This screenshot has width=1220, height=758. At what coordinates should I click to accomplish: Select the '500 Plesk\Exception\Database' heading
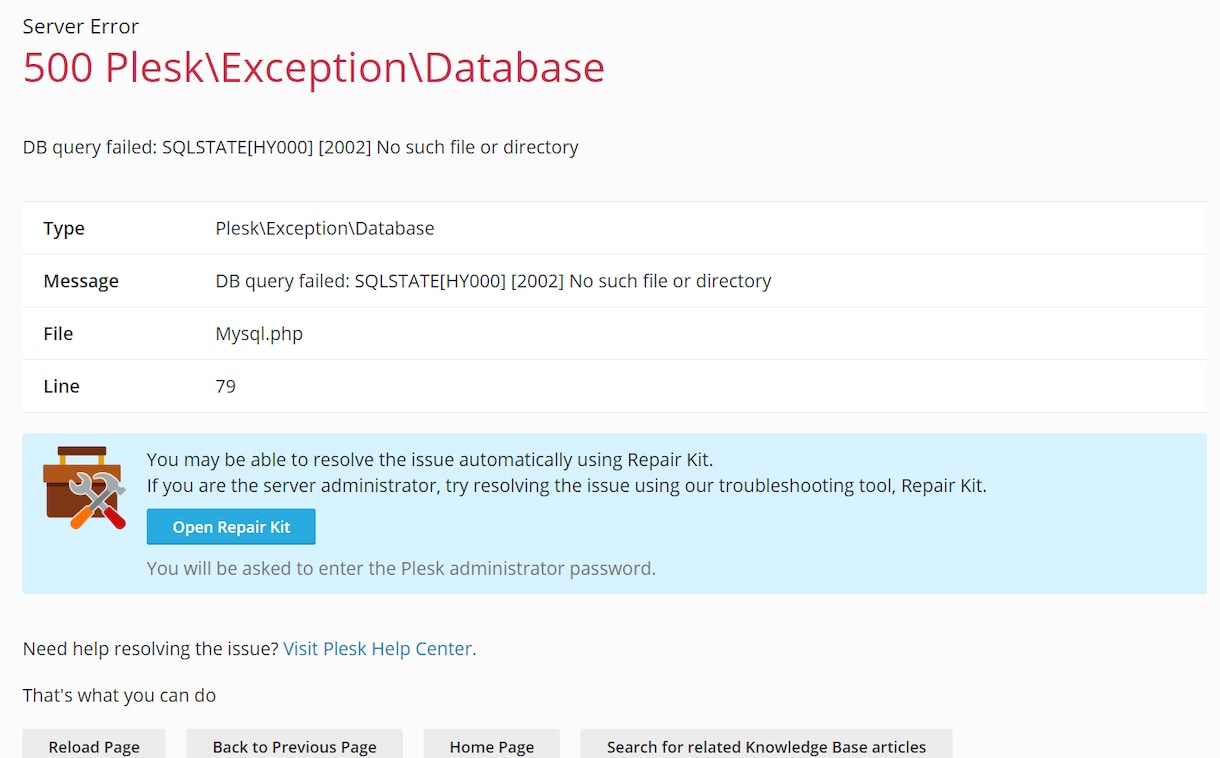314,67
